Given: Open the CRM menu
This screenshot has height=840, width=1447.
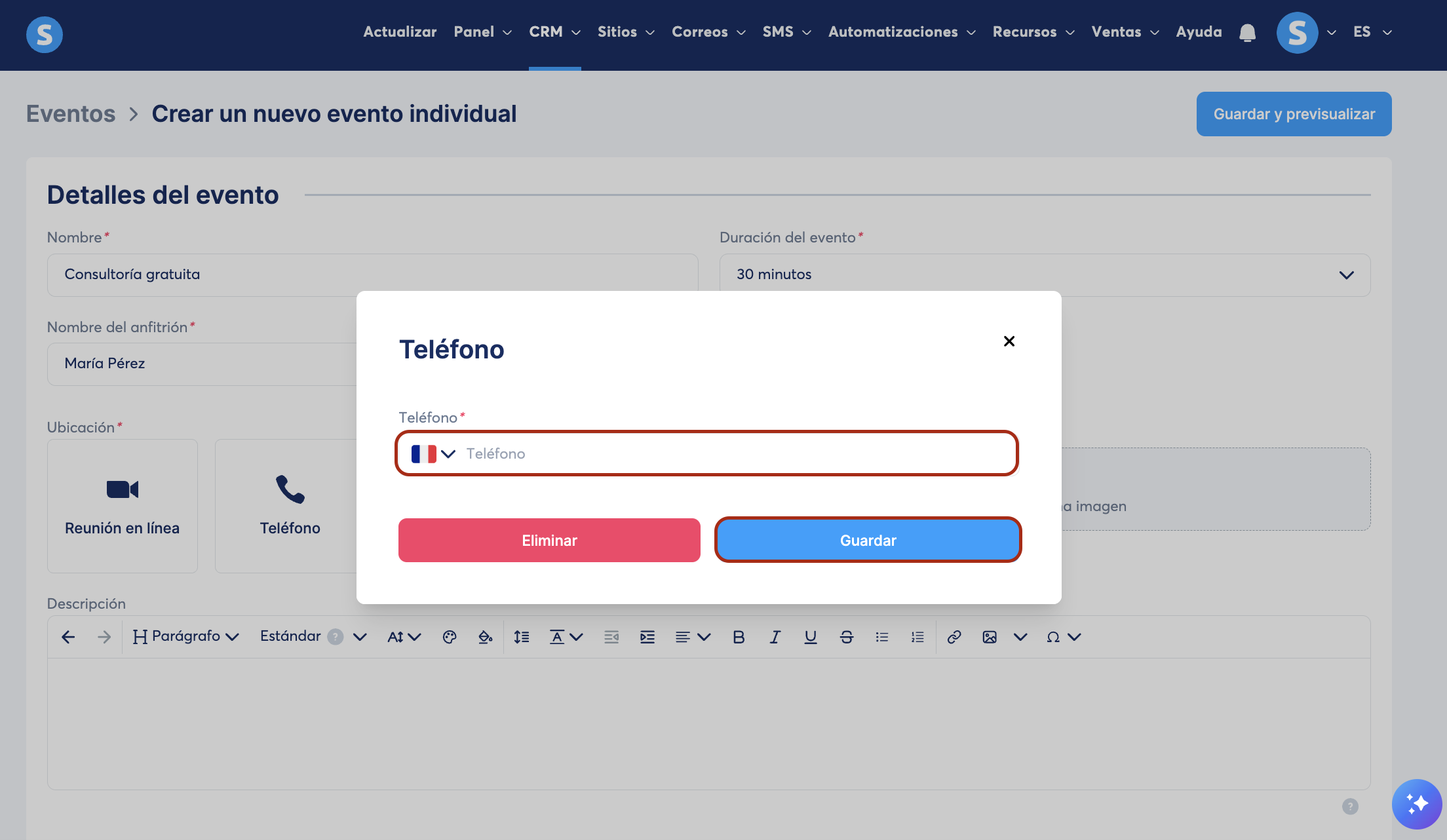Looking at the screenshot, I should 554,32.
